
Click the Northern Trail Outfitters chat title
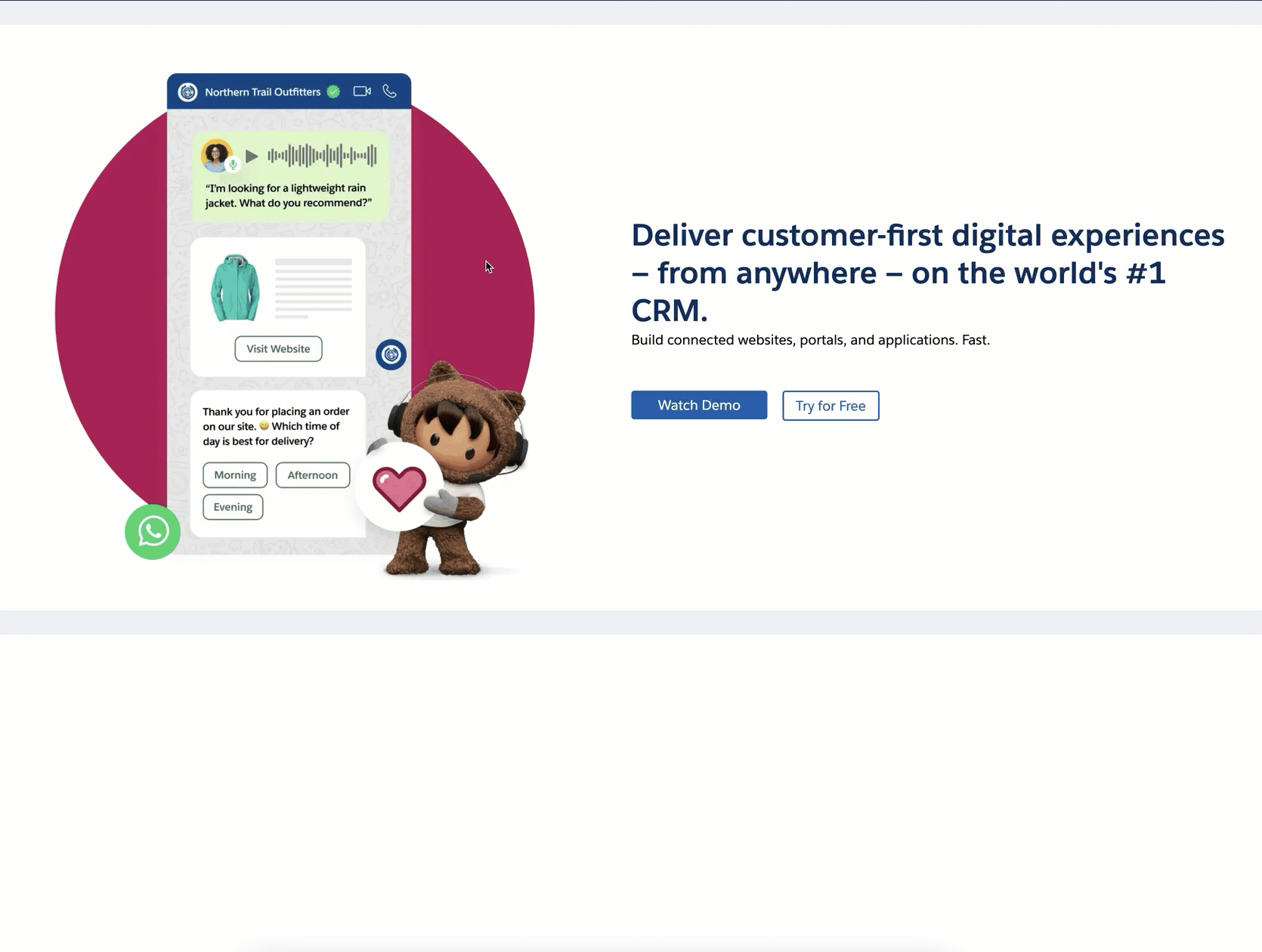(x=263, y=92)
